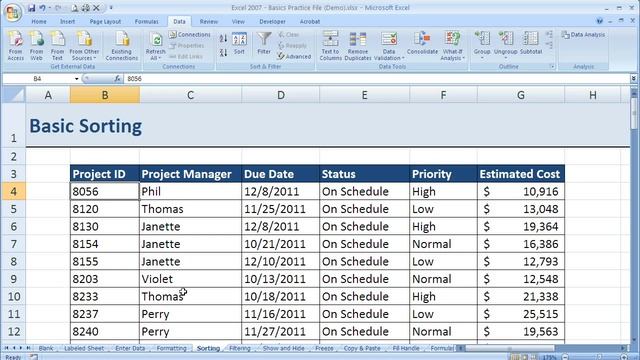
Task: Import data From Access
Action: click(16, 45)
